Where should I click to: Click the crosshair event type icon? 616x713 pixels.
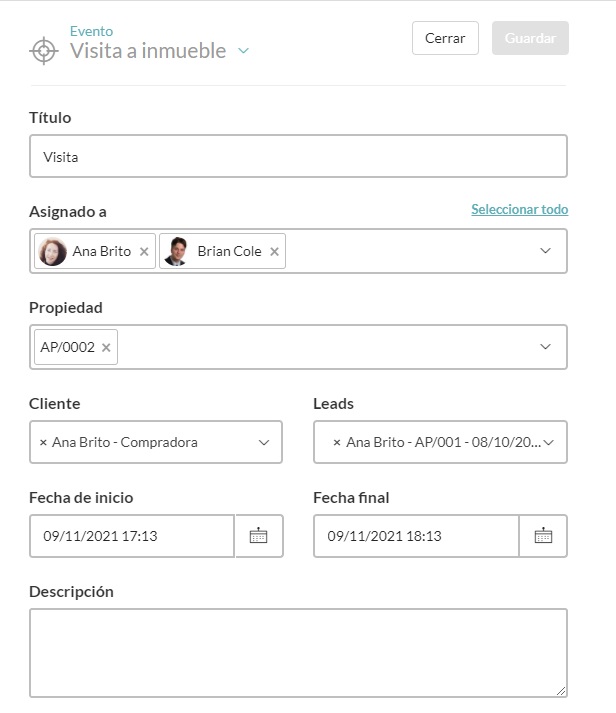(44, 50)
